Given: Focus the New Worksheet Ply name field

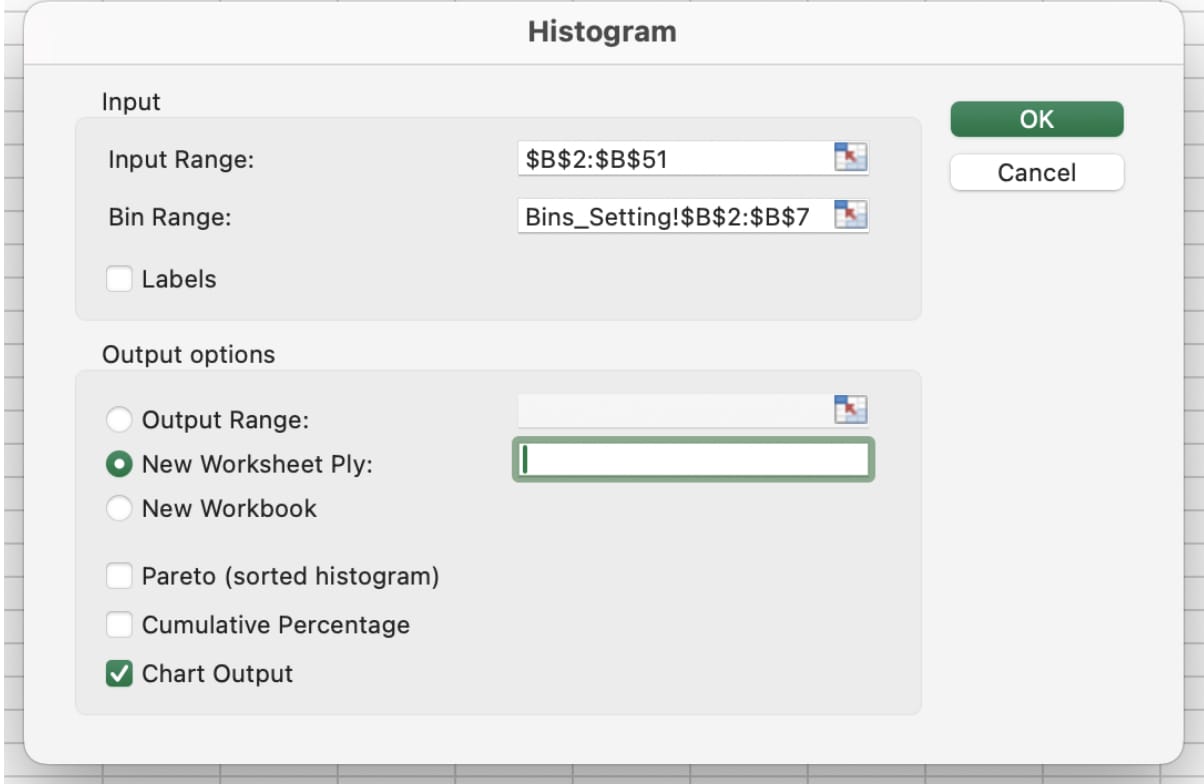Looking at the screenshot, I should pos(692,461).
